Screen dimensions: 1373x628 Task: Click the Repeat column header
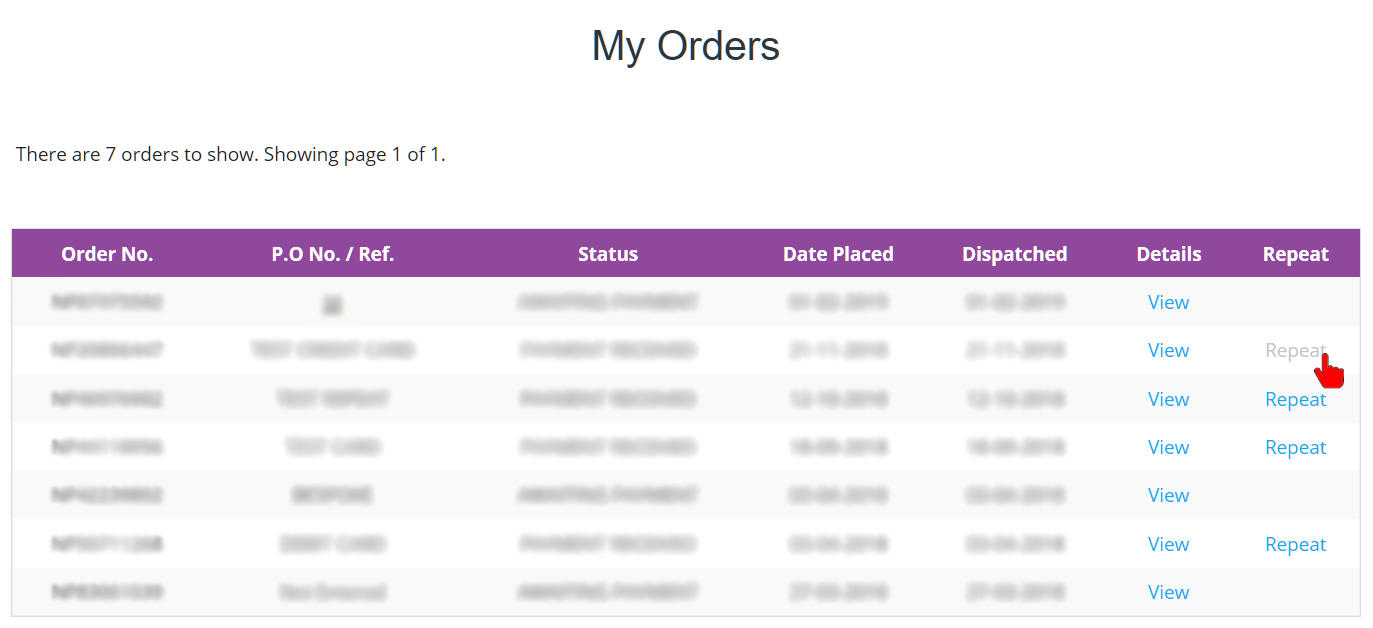(1295, 253)
